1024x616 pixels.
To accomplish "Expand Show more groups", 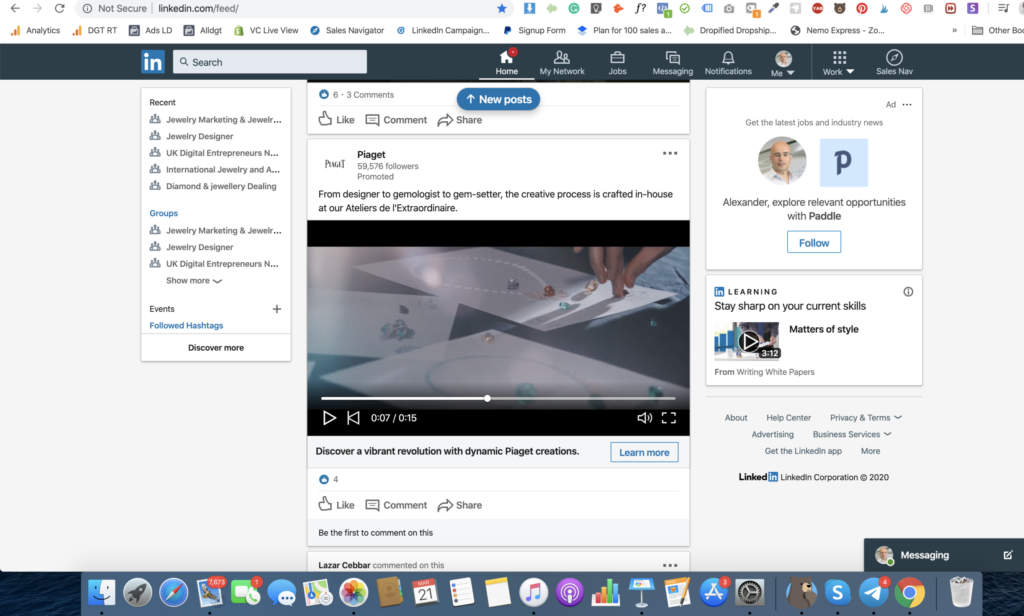I will 194,280.
